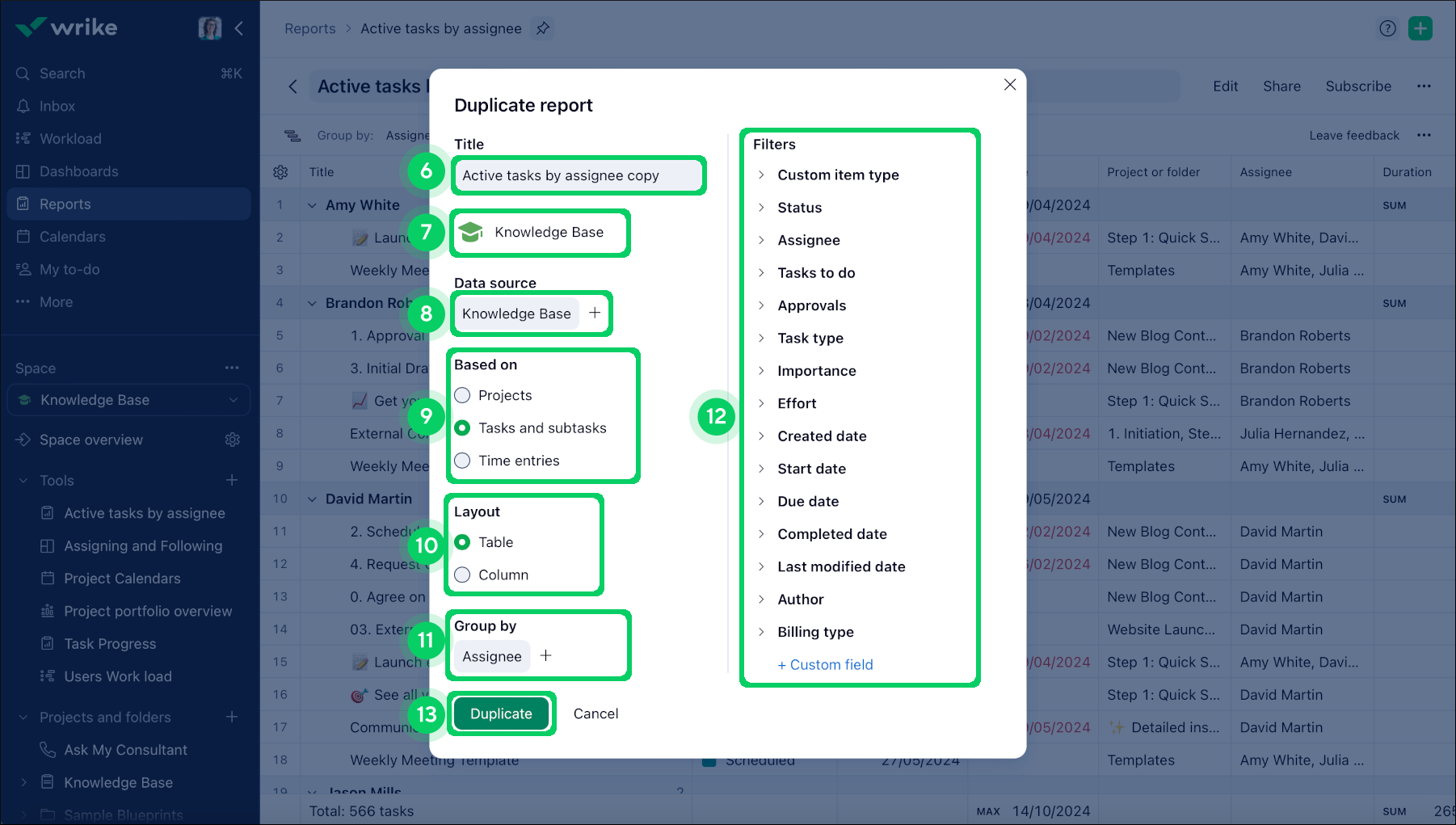Cancel the duplicate report dialog

pyautogui.click(x=595, y=713)
